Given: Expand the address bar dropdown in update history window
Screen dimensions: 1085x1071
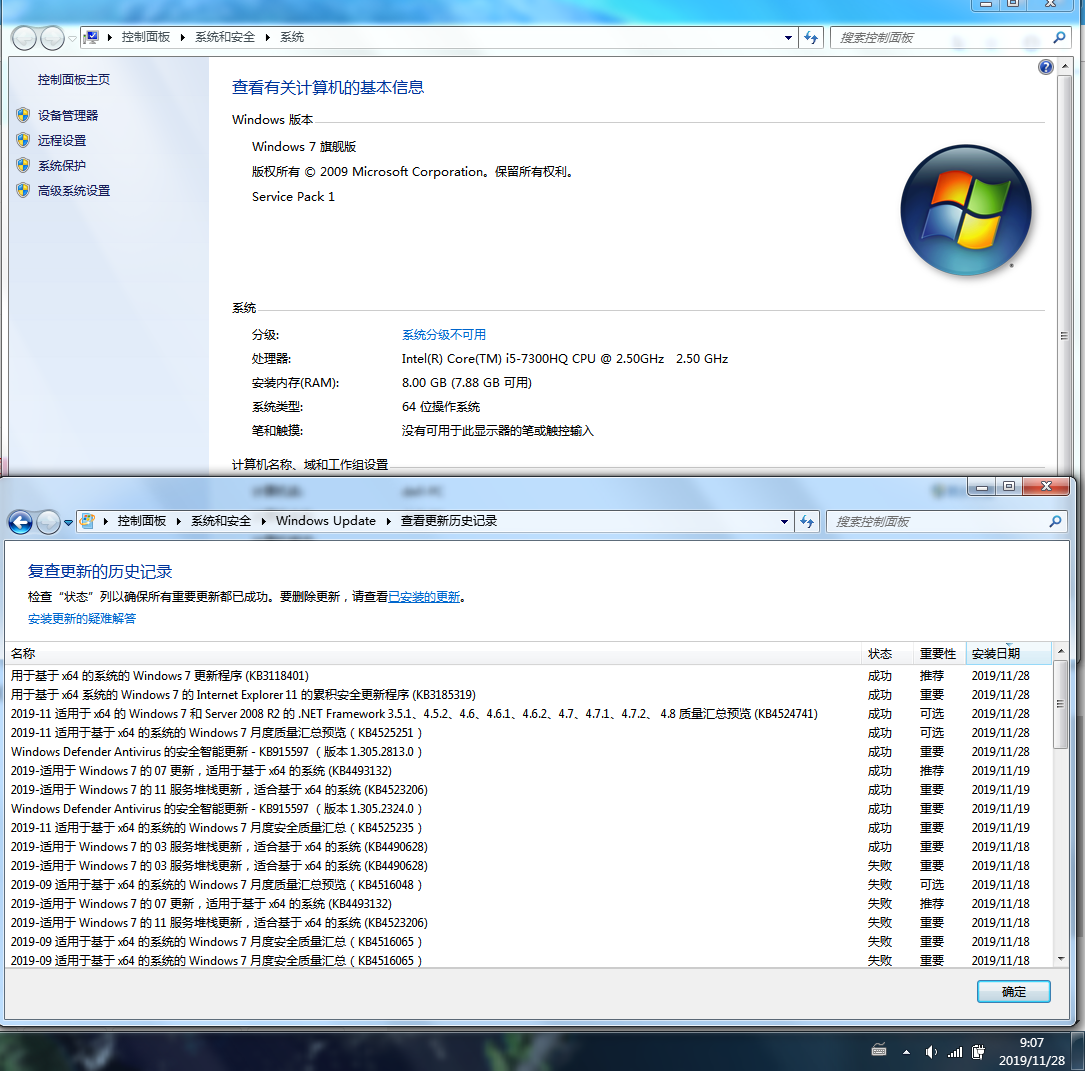Looking at the screenshot, I should coord(784,522).
